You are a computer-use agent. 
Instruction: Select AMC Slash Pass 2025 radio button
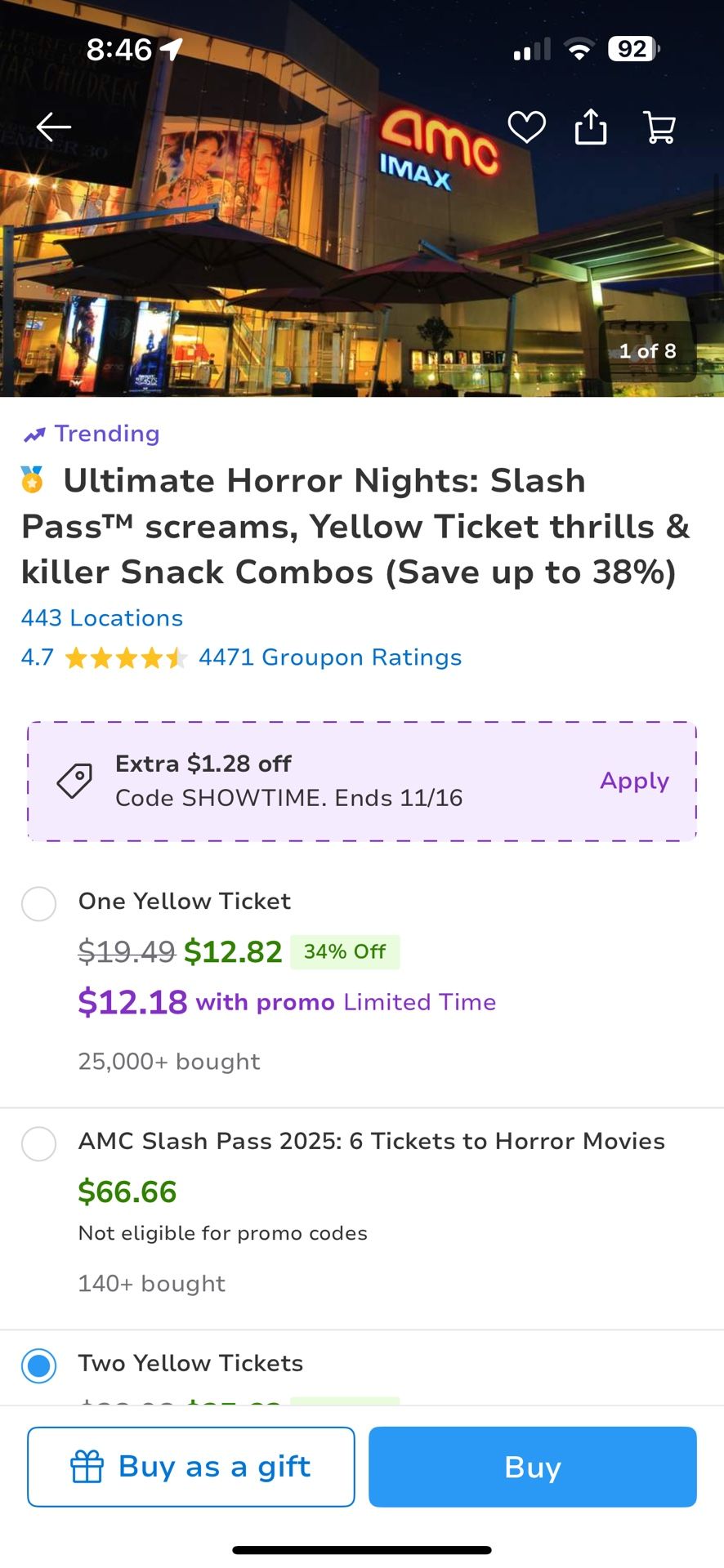tap(38, 1144)
